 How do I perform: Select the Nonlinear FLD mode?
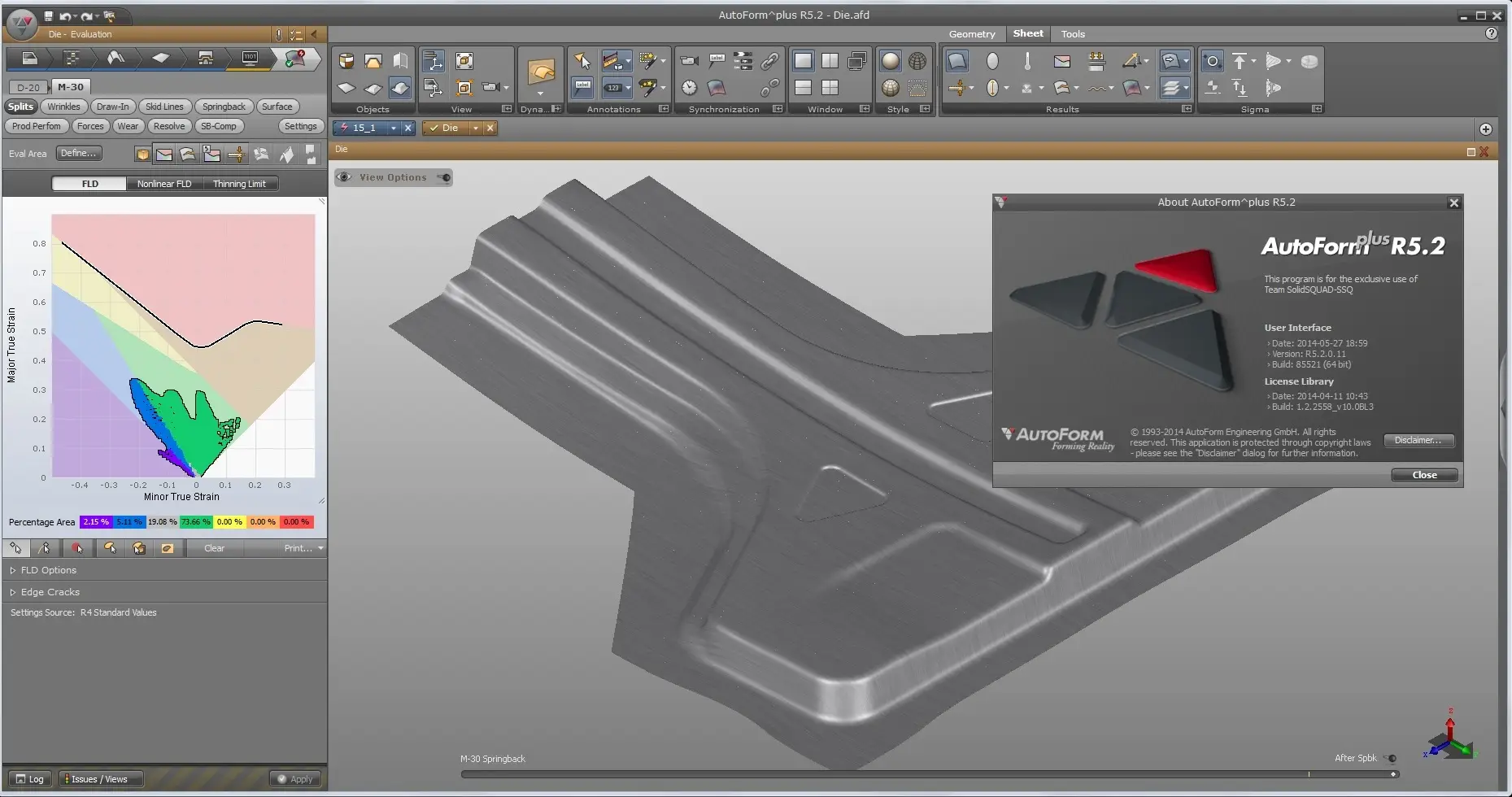click(164, 184)
